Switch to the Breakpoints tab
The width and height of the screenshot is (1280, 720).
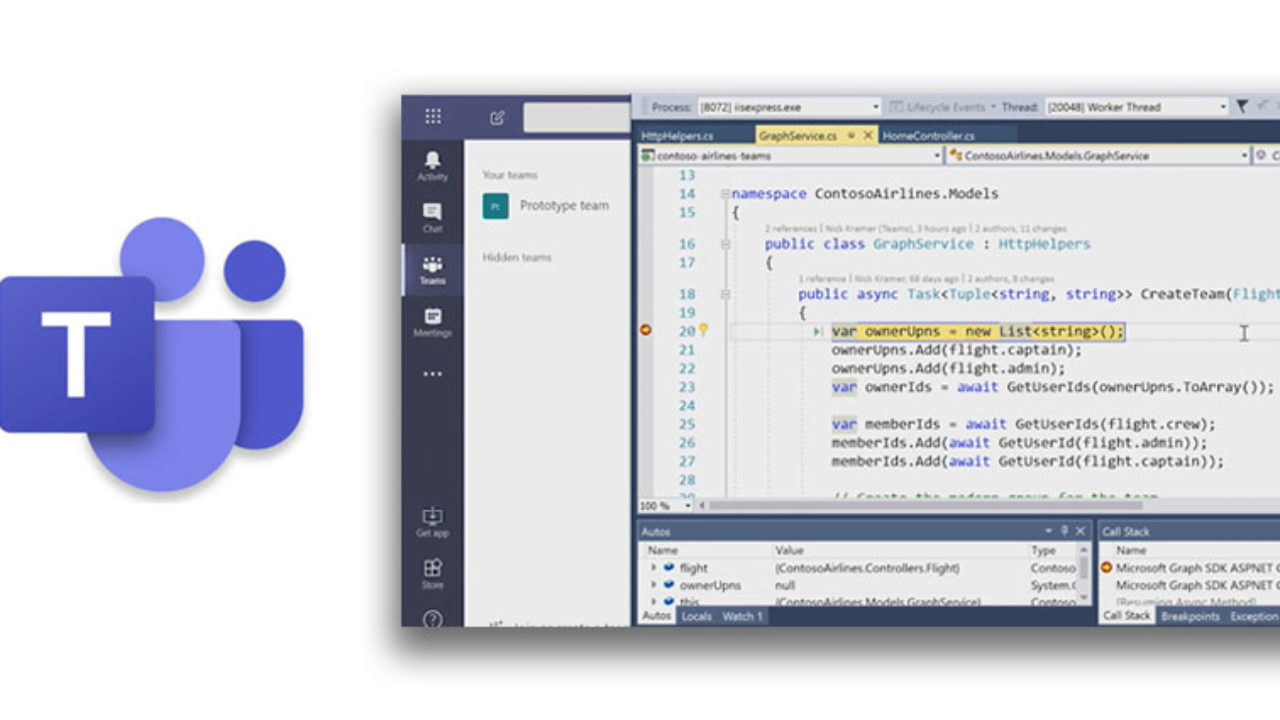coord(1190,616)
